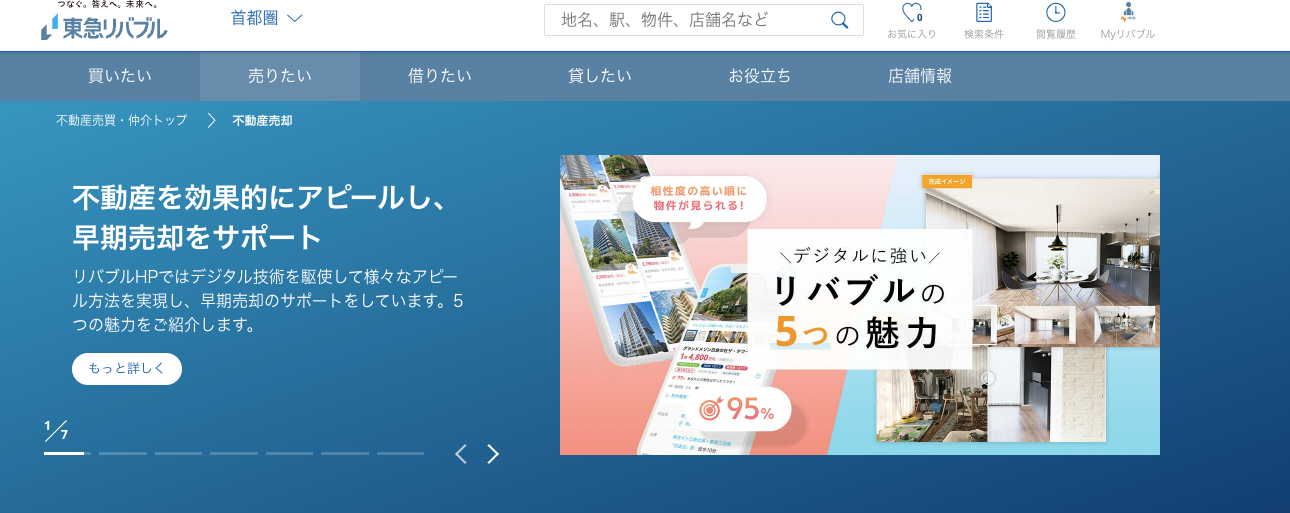Select the 店舗情報 menu tab
Viewport: 1290px width, 513px height.
(x=920, y=76)
